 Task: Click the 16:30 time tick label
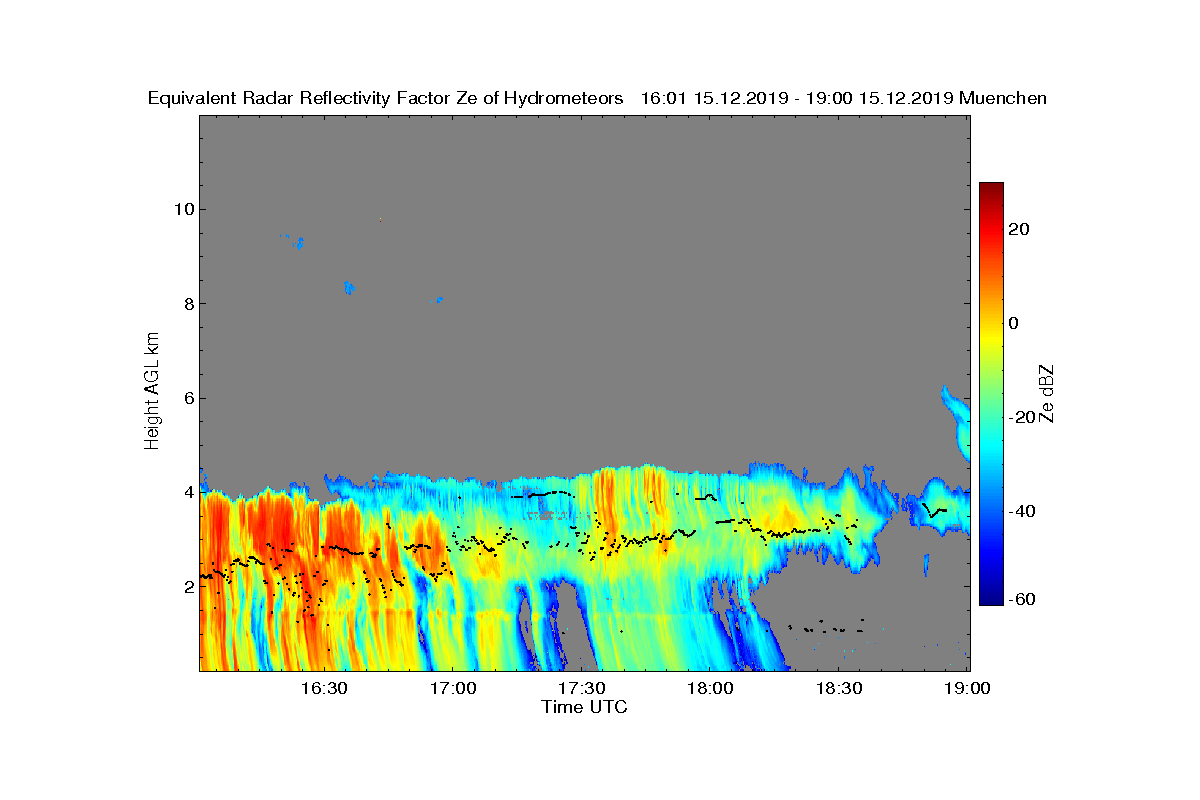pos(323,688)
